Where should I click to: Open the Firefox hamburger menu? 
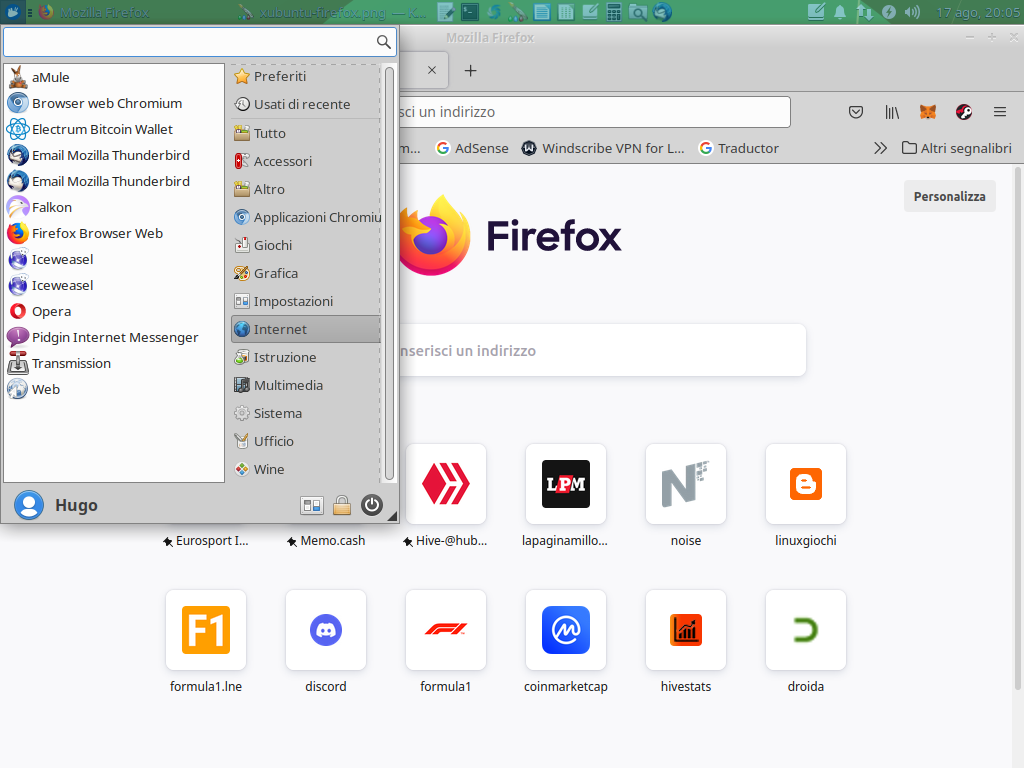(1000, 112)
